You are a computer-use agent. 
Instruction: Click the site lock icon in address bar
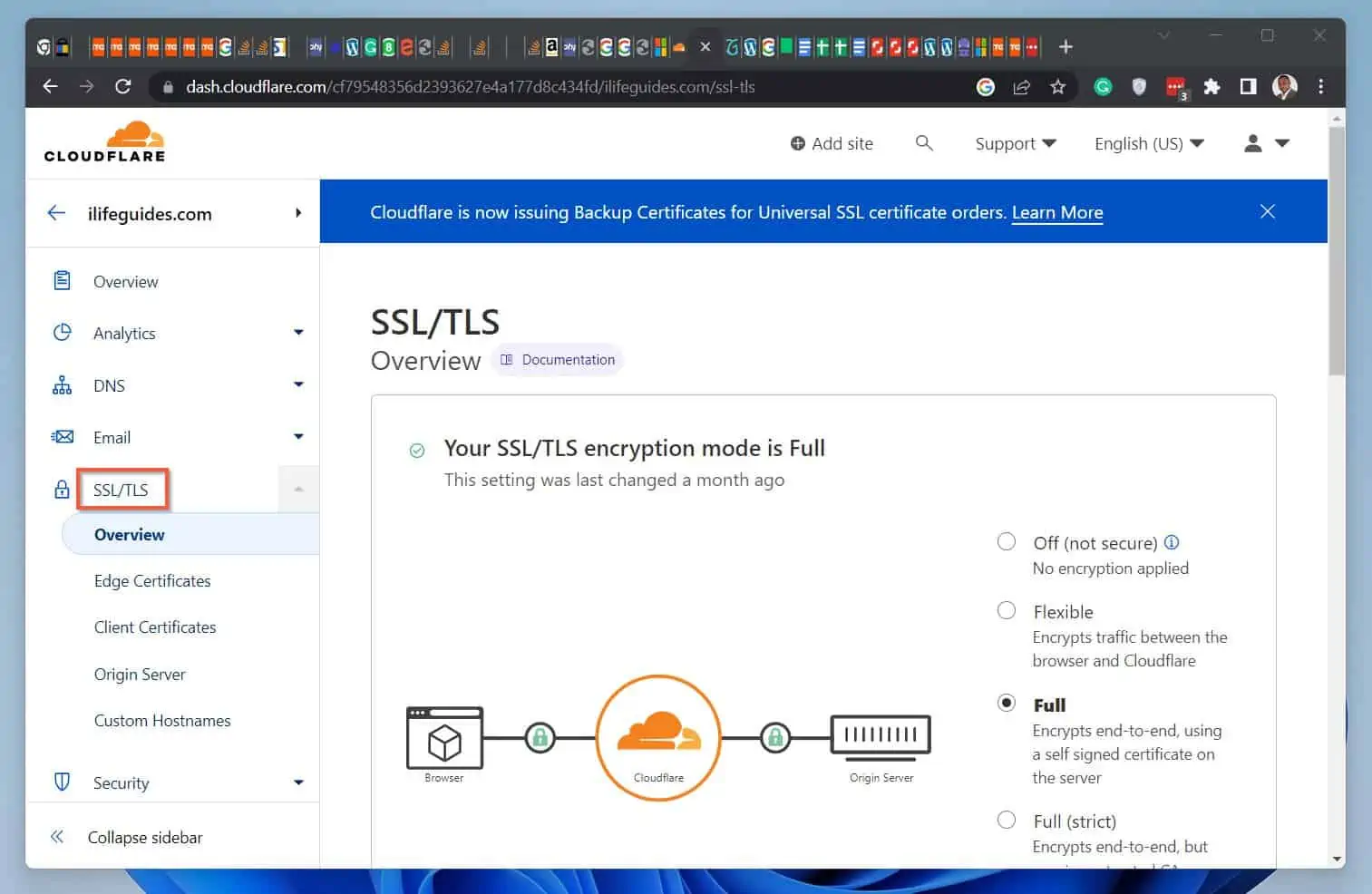167,87
